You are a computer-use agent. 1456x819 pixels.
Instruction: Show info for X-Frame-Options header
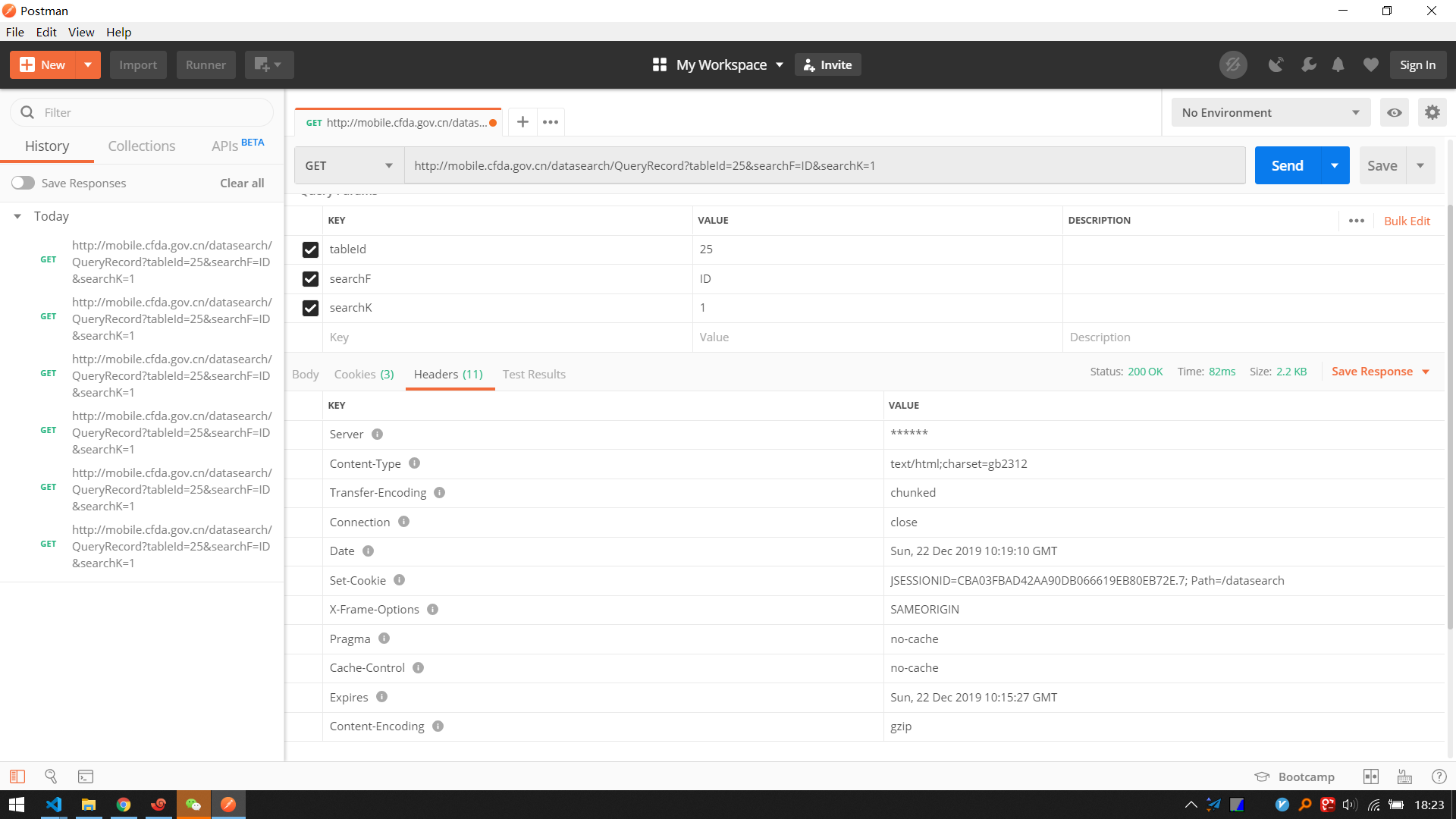click(x=432, y=610)
